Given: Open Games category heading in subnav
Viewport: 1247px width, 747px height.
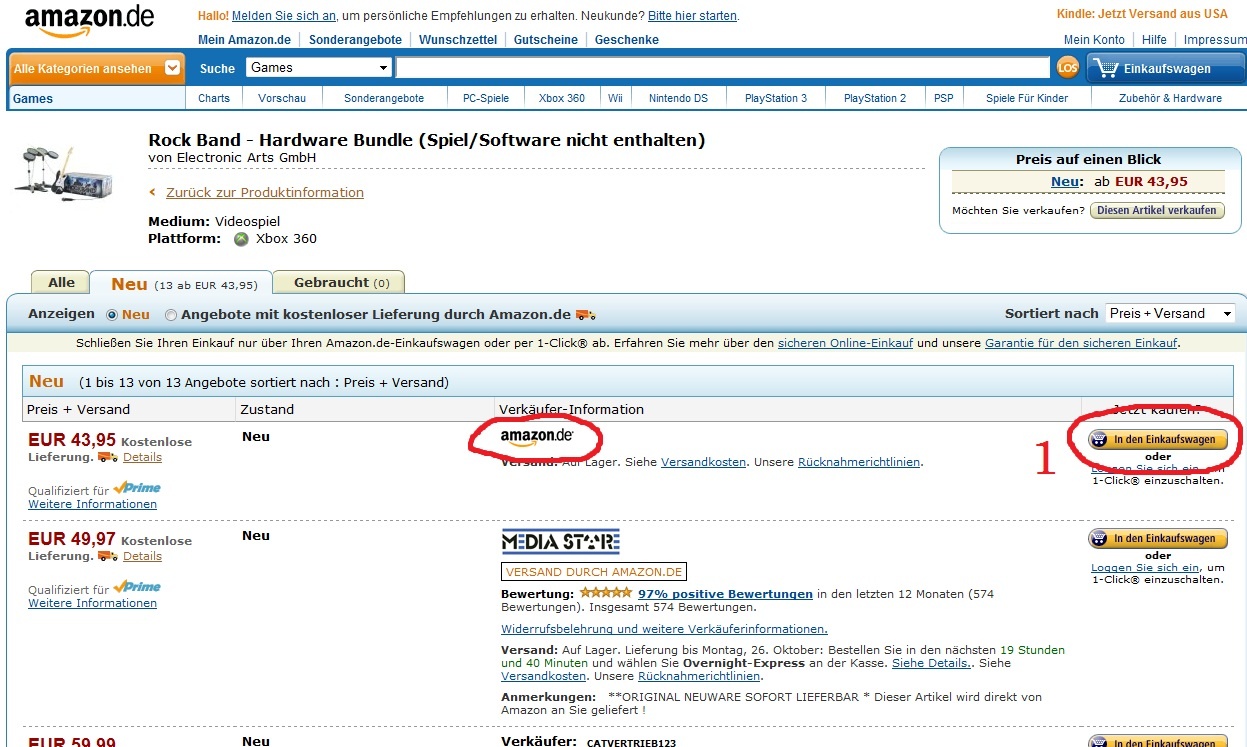Looking at the screenshot, I should [x=33, y=98].
